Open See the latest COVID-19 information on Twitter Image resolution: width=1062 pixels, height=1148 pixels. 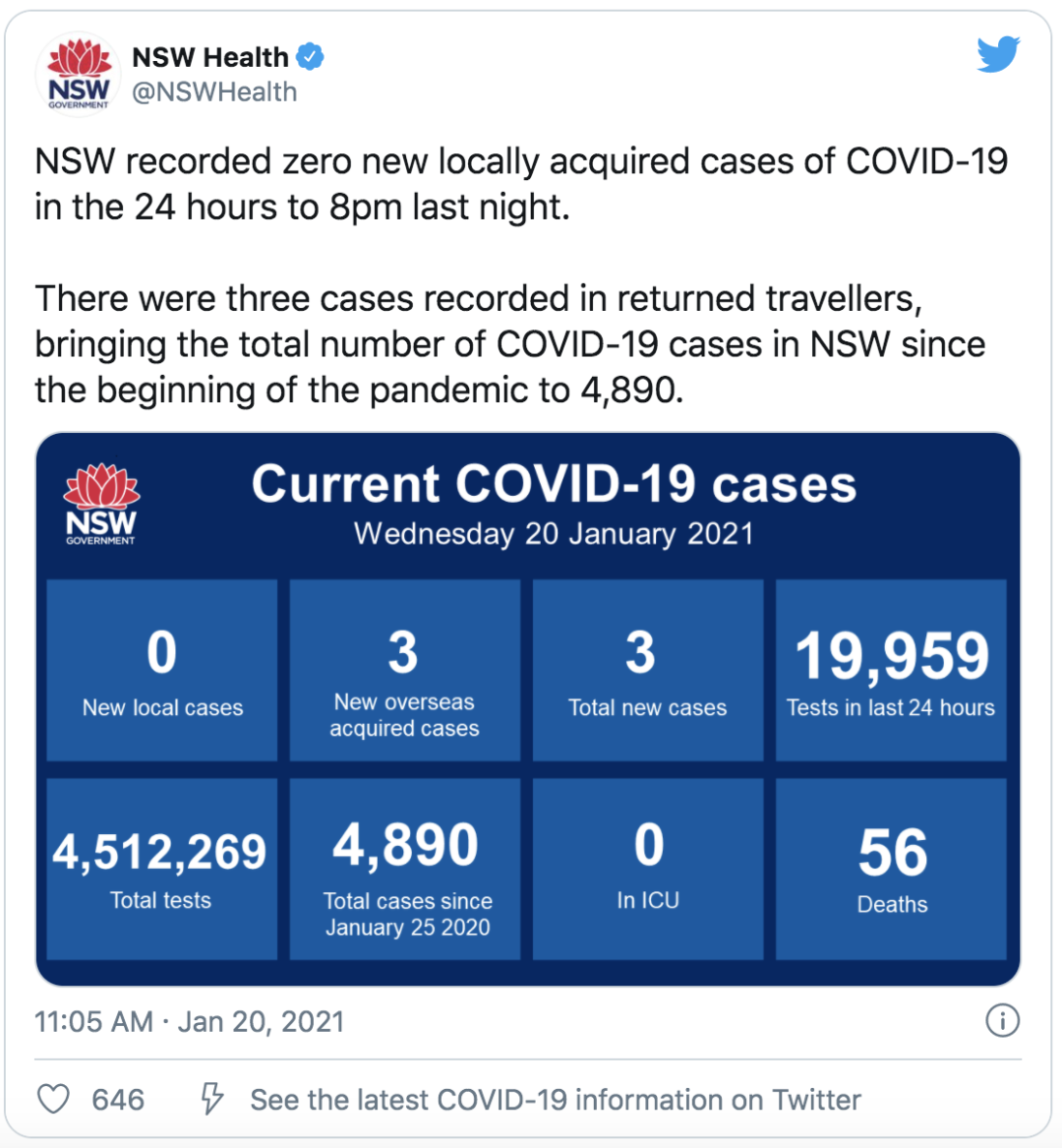point(556,1100)
